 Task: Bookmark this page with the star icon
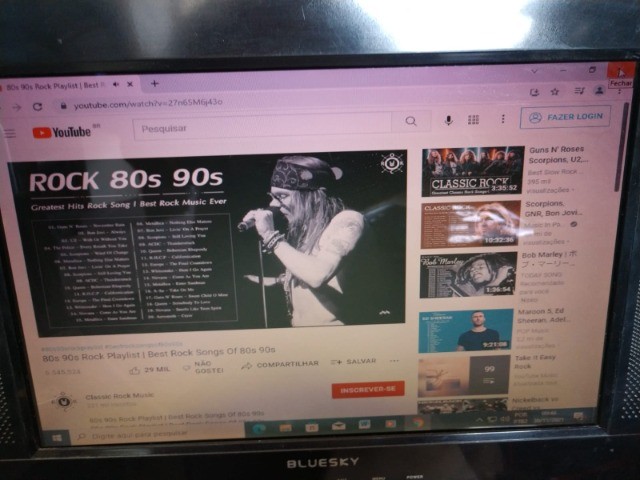pos(555,92)
